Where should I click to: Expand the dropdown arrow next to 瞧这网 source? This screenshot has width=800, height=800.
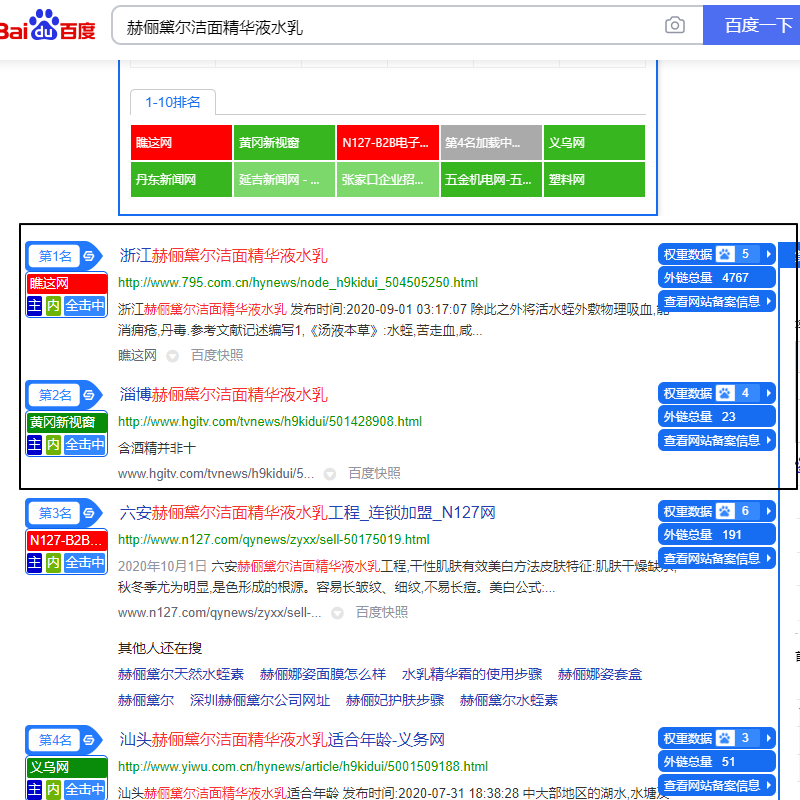(172, 356)
